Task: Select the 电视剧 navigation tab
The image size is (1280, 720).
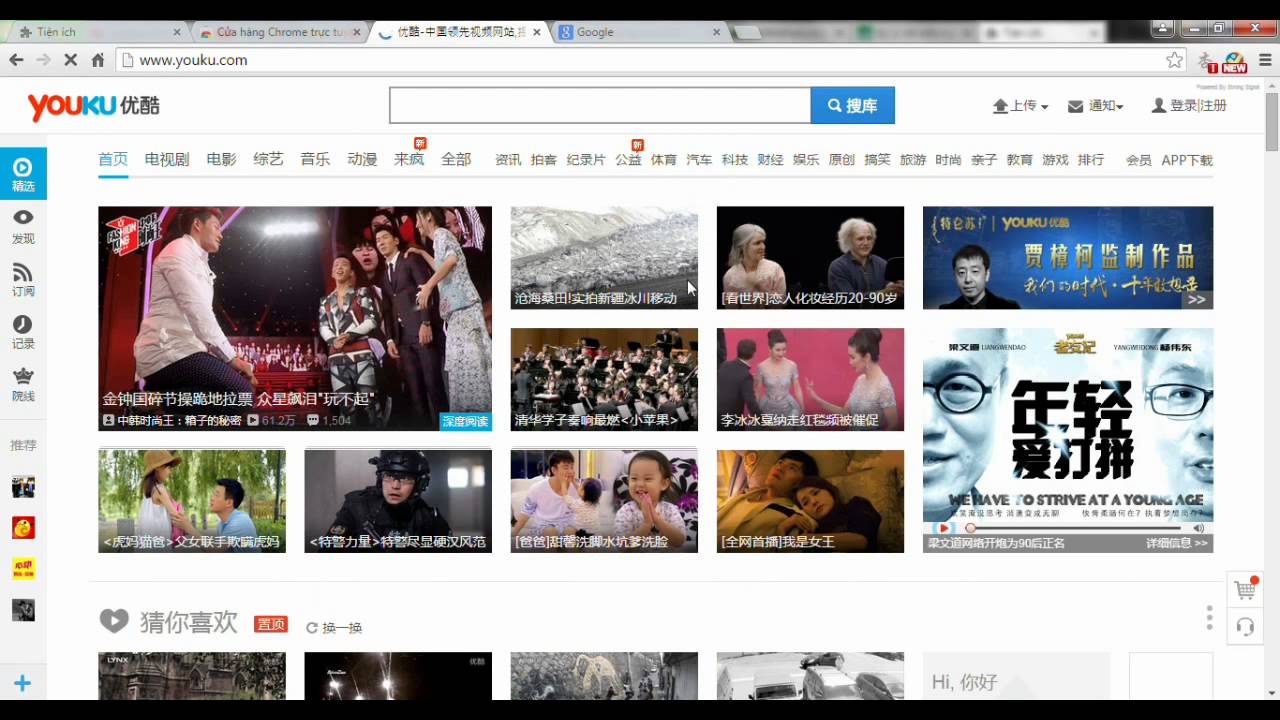Action: (x=166, y=159)
